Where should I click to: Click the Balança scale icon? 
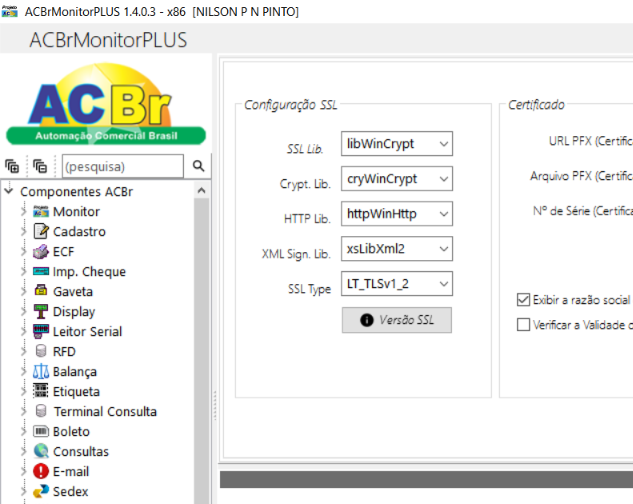point(41,371)
